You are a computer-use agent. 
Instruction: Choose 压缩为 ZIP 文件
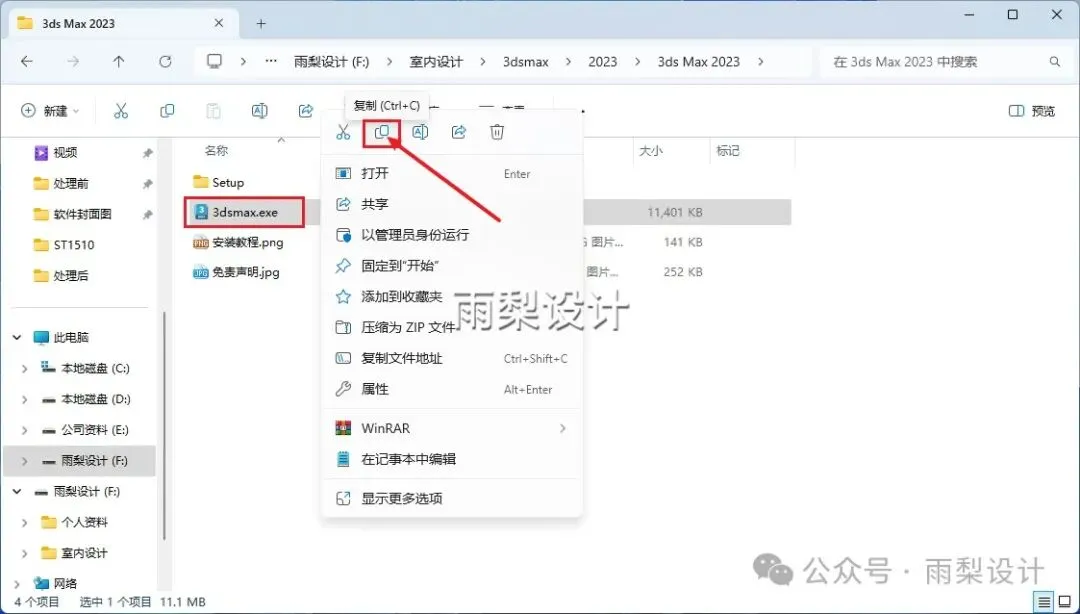(x=452, y=327)
